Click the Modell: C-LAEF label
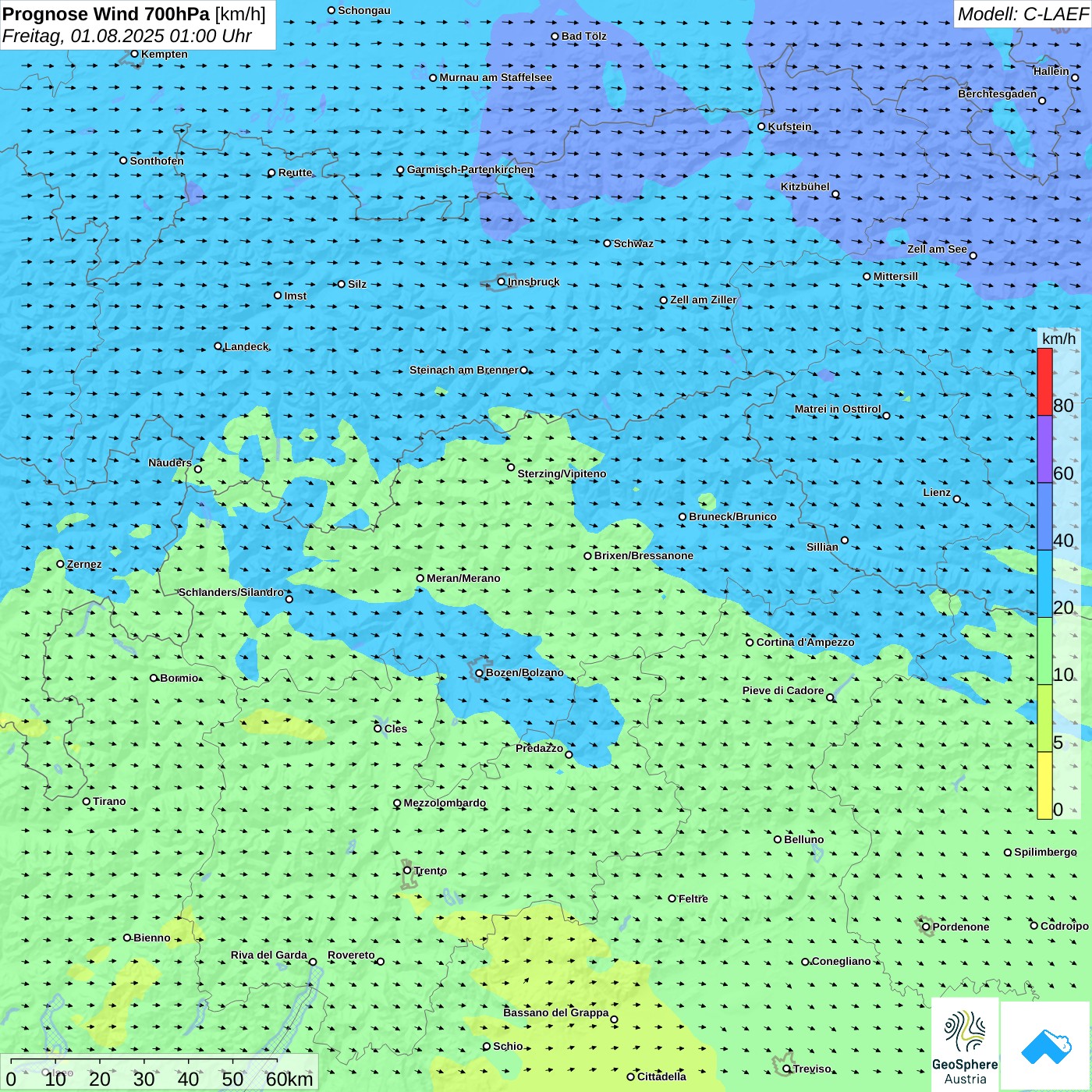The width and height of the screenshot is (1092, 1092). point(1023,14)
